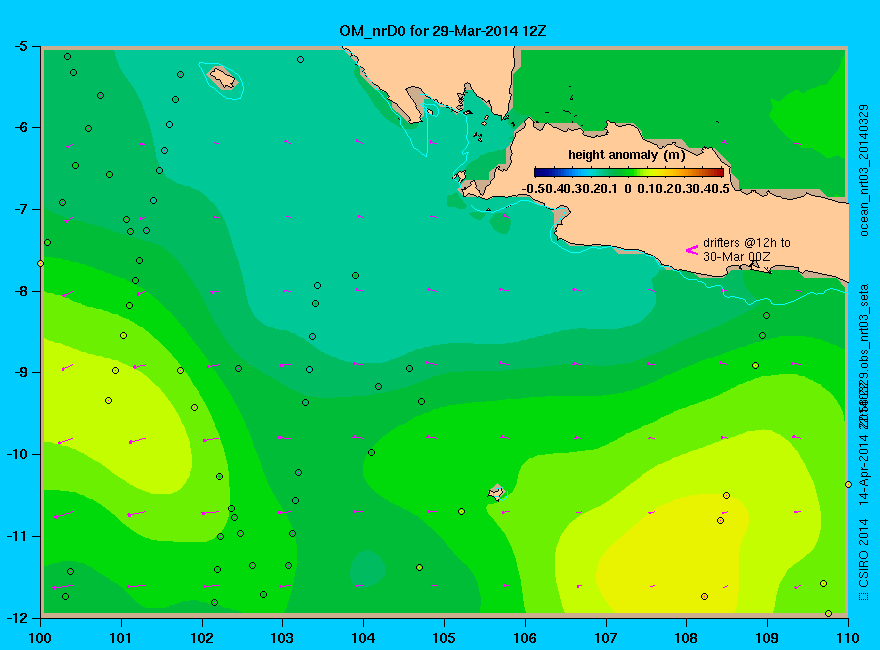880x650 pixels.
Task: Click the y-axis tick label '-7'
Action: pyautogui.click(x=20, y=209)
